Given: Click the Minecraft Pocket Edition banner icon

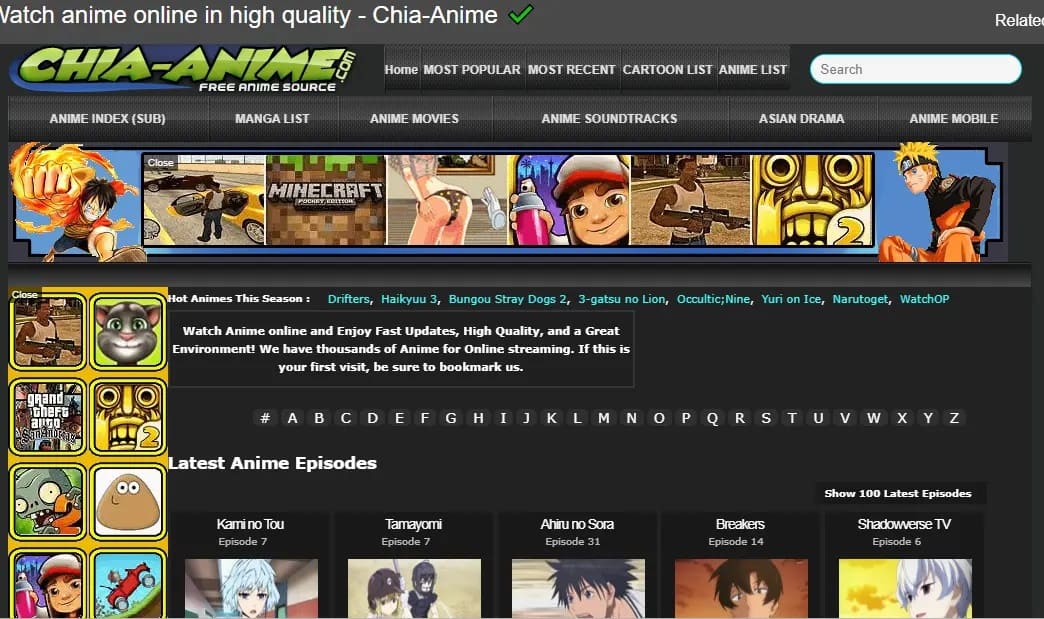Looking at the screenshot, I should (x=325, y=200).
